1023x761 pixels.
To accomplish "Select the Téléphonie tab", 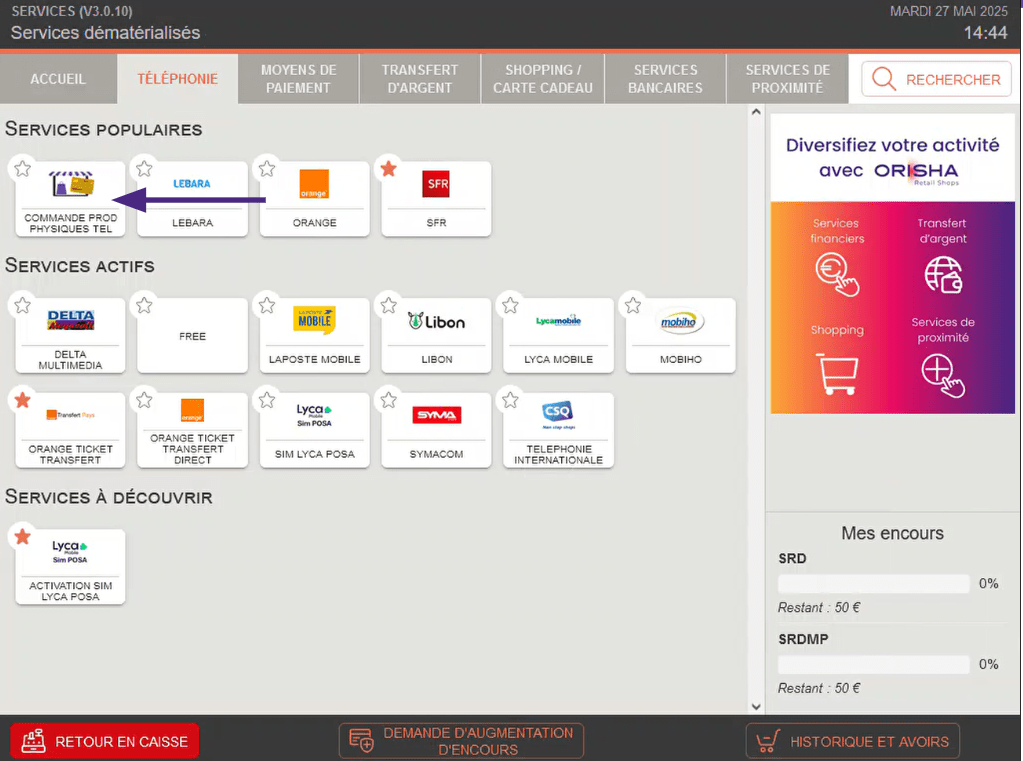I will point(177,79).
